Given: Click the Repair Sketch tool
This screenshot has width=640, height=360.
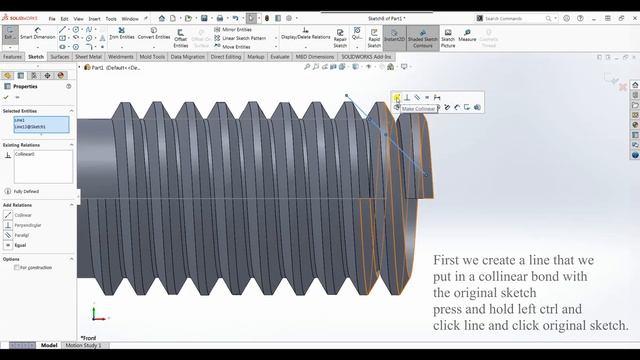Looking at the screenshot, I should pyautogui.click(x=340, y=38).
